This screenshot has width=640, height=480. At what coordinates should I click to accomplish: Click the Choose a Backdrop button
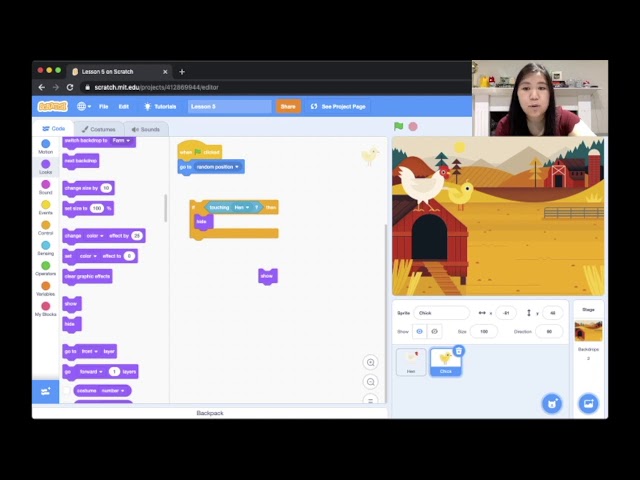point(588,404)
